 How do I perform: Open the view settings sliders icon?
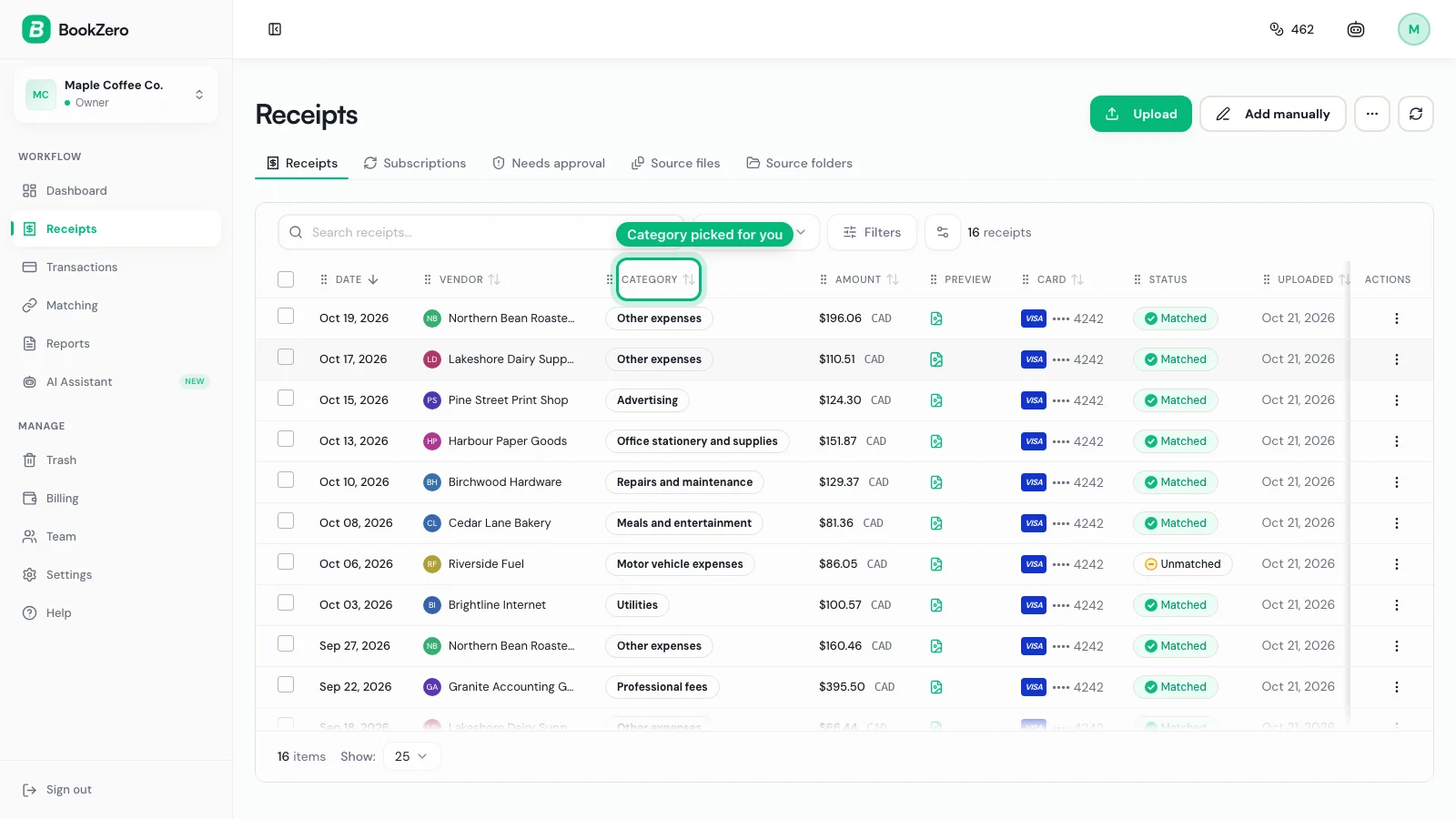coord(943,232)
